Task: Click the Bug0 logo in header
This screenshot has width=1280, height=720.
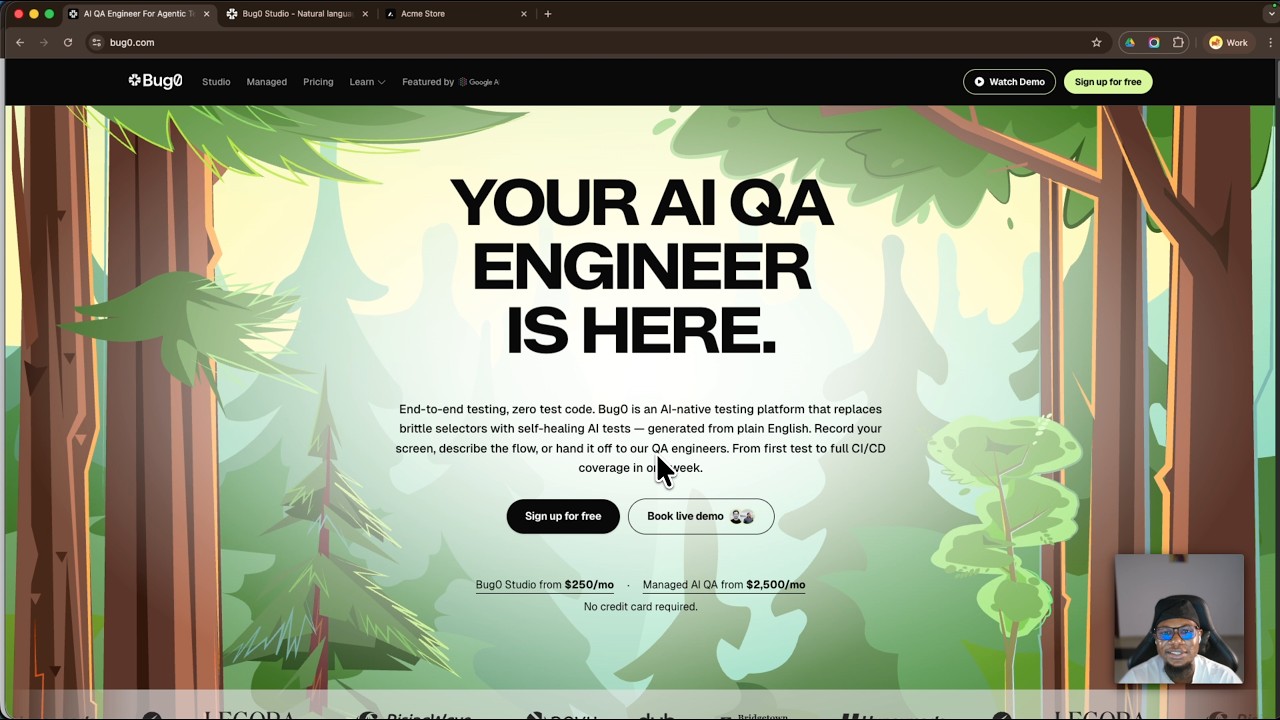Action: pos(155,81)
